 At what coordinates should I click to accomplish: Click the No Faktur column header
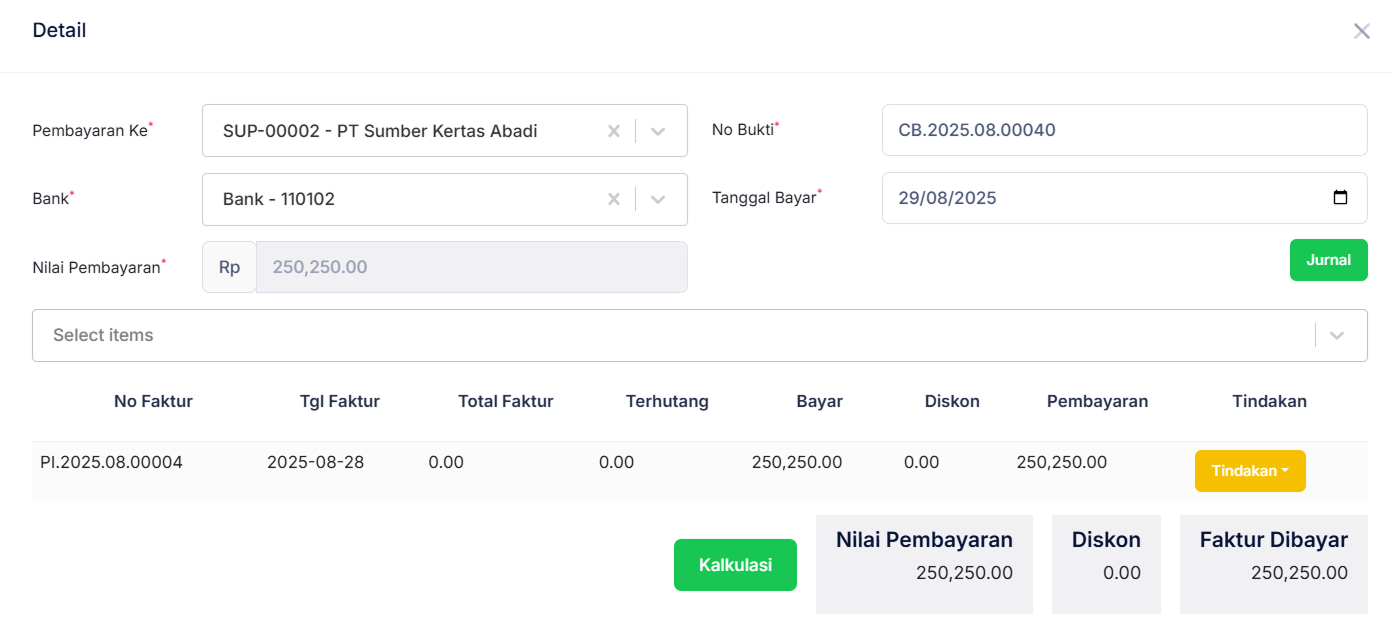coord(153,401)
